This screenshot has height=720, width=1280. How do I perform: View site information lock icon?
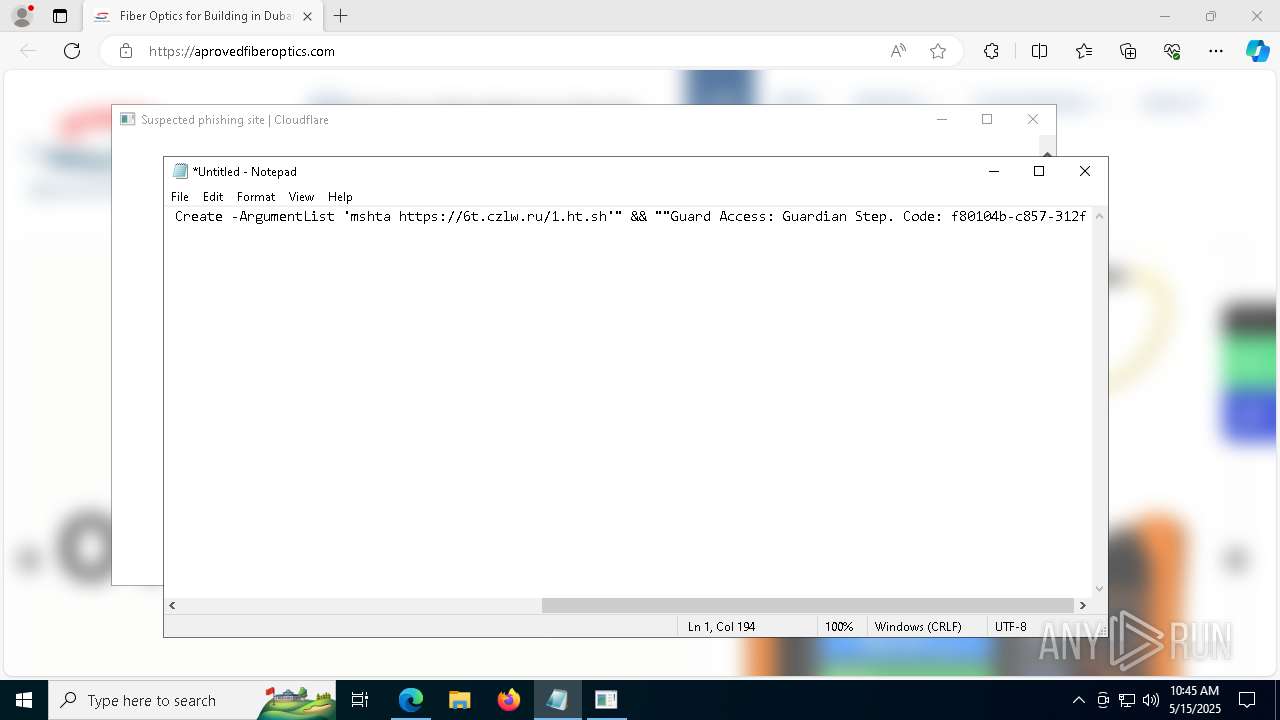[126, 51]
